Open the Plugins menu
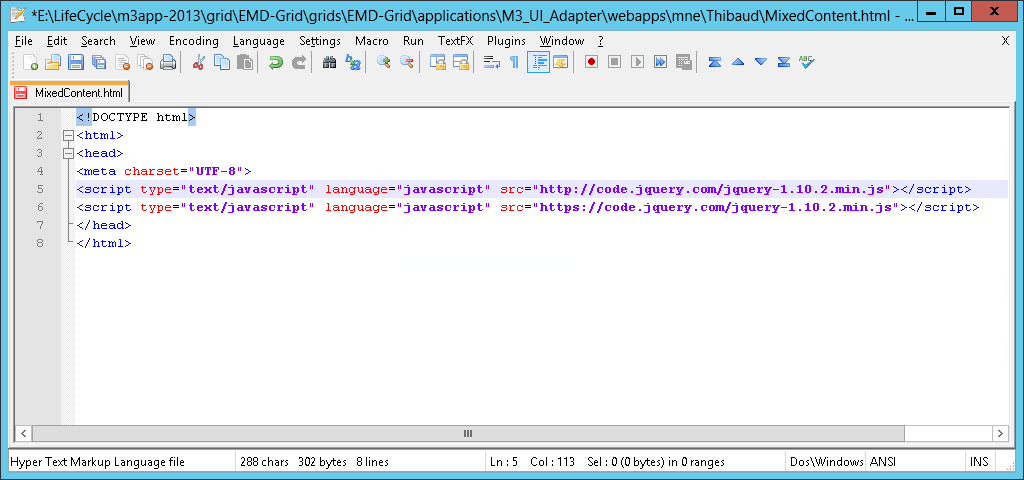The height and width of the screenshot is (480, 1024). 506,41
